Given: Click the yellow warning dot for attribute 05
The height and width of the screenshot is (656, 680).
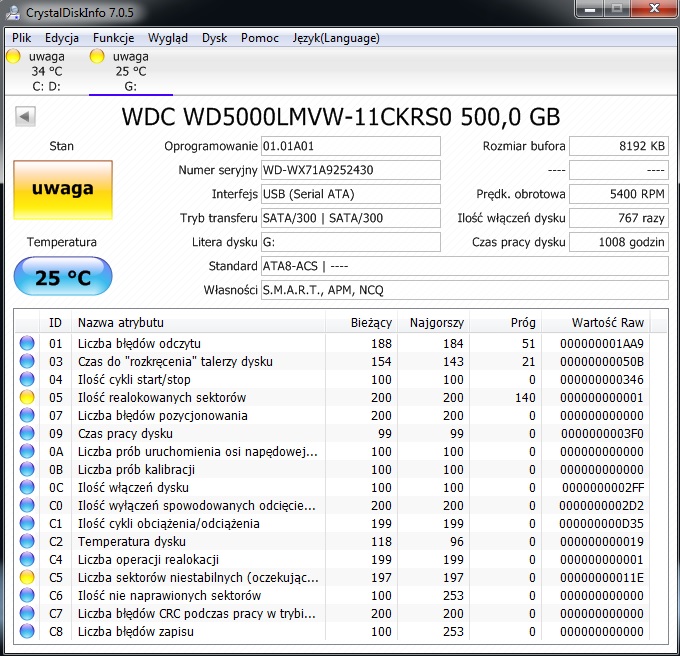Looking at the screenshot, I should coord(27,397).
